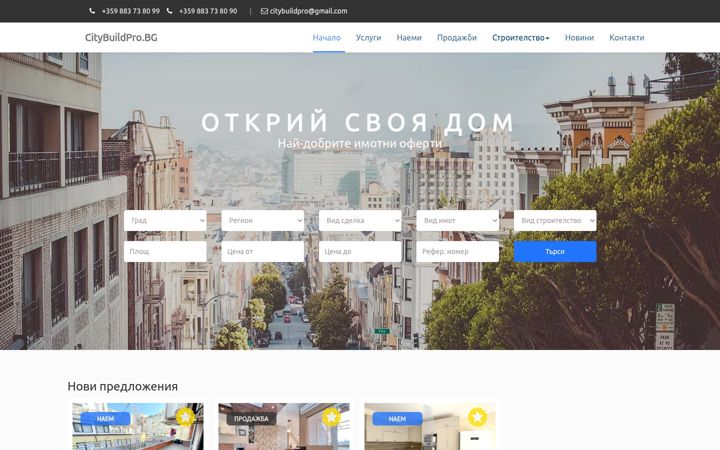Open Новини menu item
The image size is (720, 450).
coord(579,38)
